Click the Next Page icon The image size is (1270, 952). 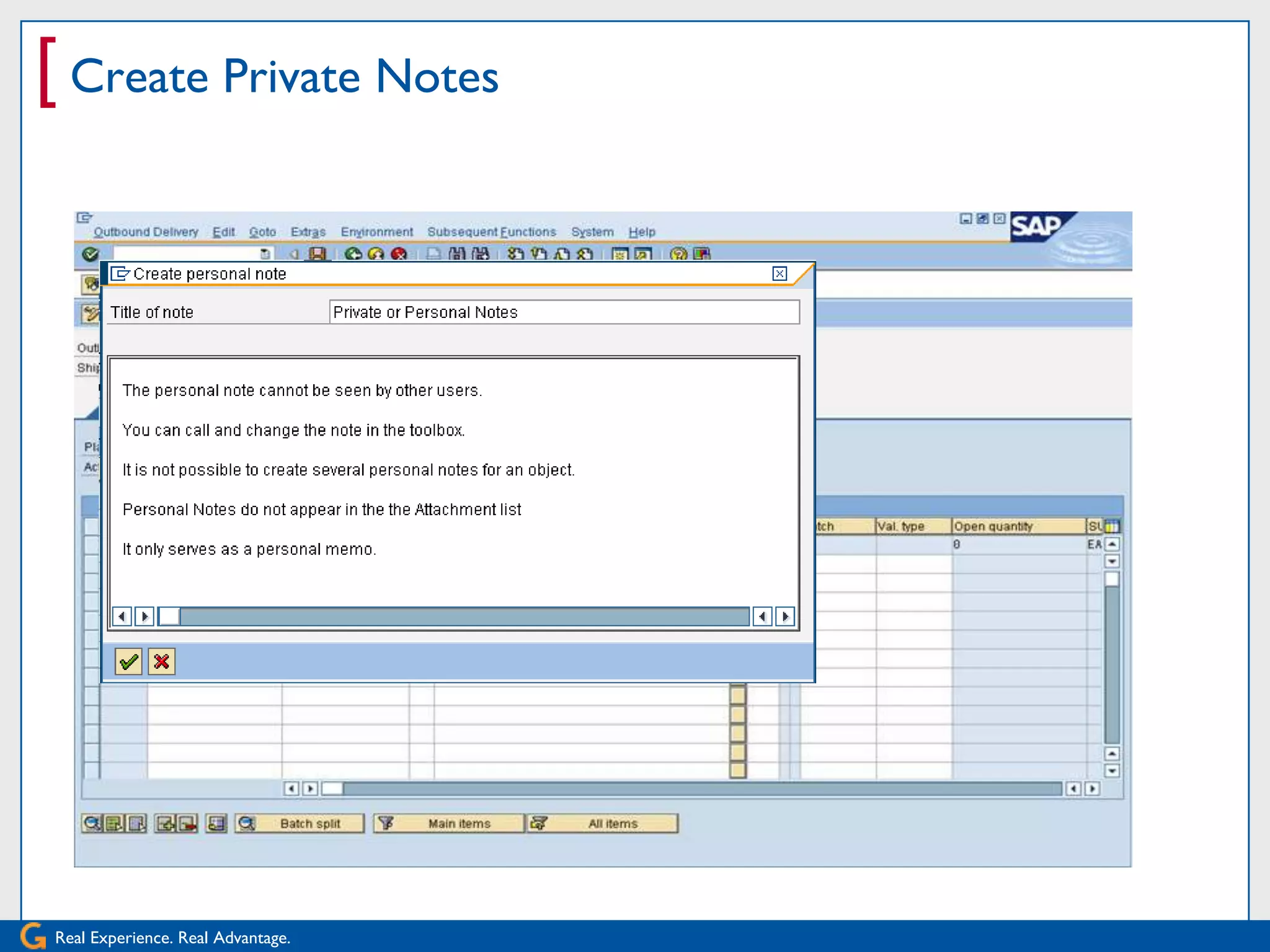coord(562,254)
